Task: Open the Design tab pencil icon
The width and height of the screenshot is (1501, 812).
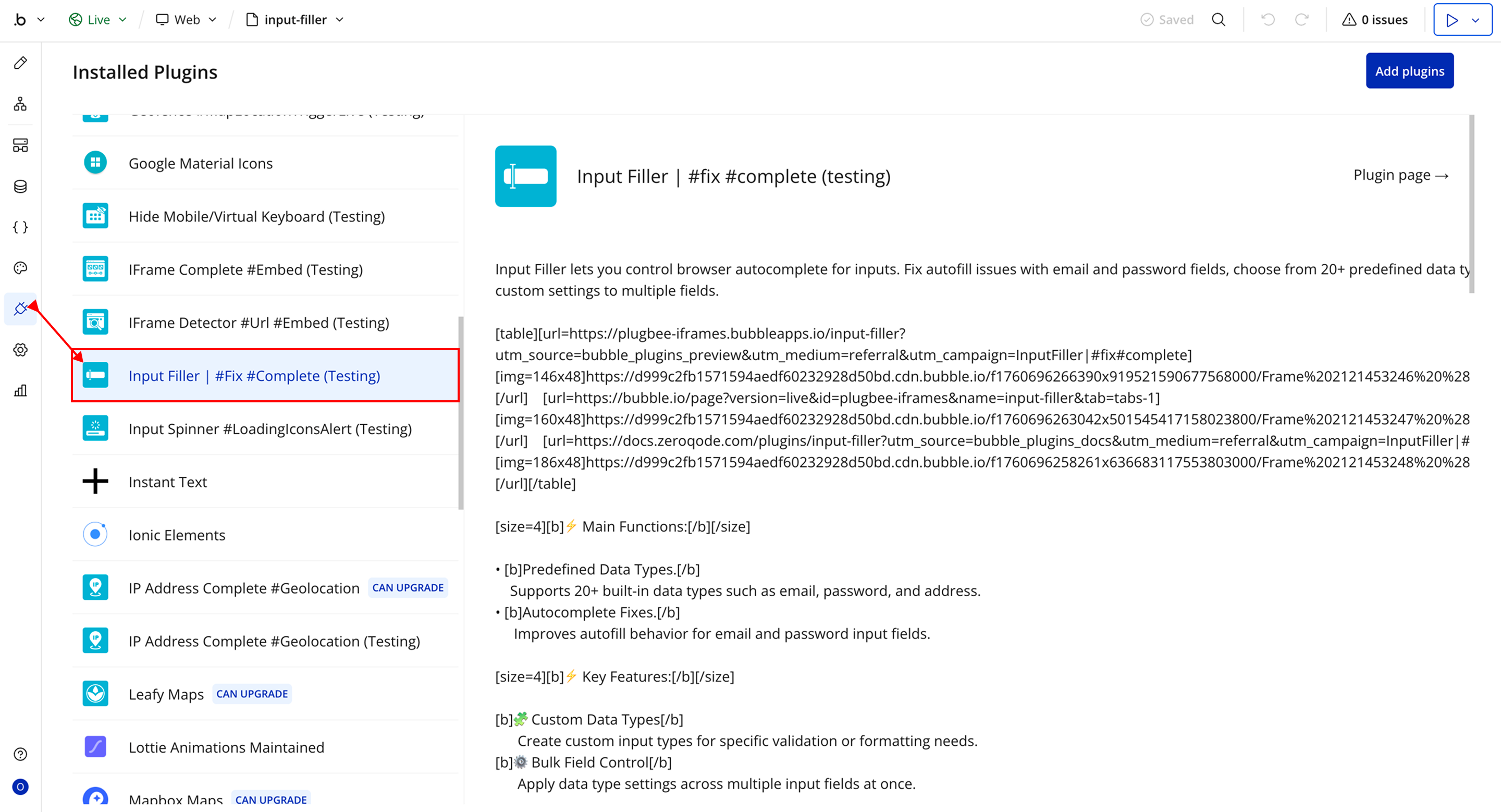Action: (x=20, y=63)
